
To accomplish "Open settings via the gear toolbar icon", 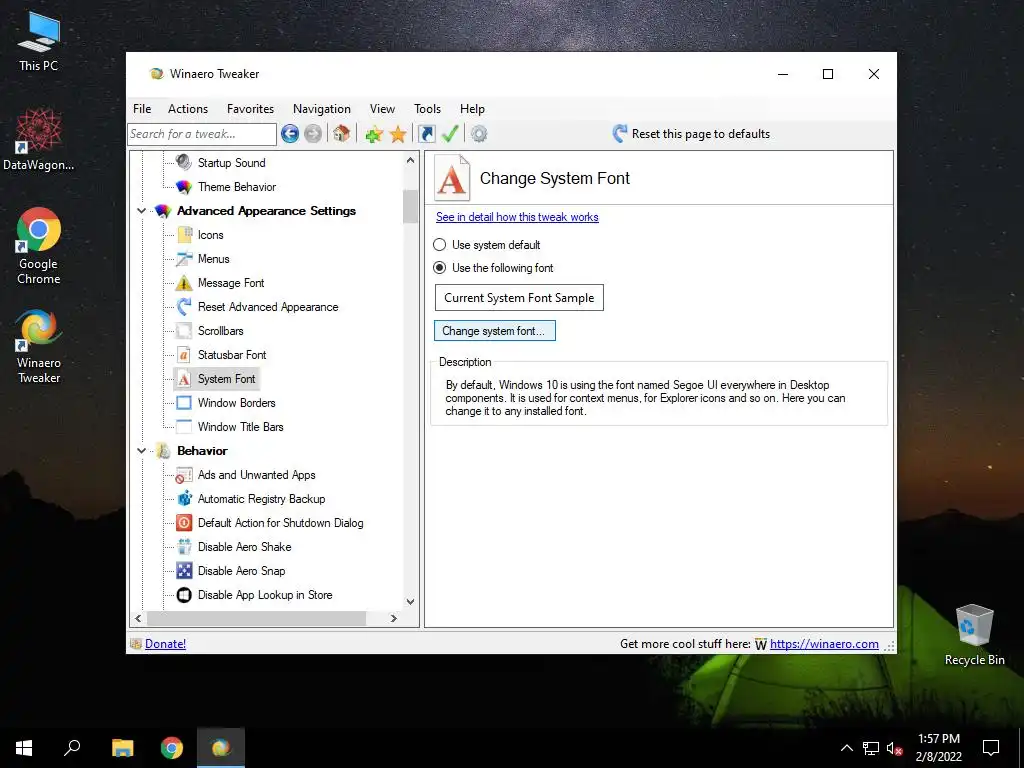I will (479, 134).
